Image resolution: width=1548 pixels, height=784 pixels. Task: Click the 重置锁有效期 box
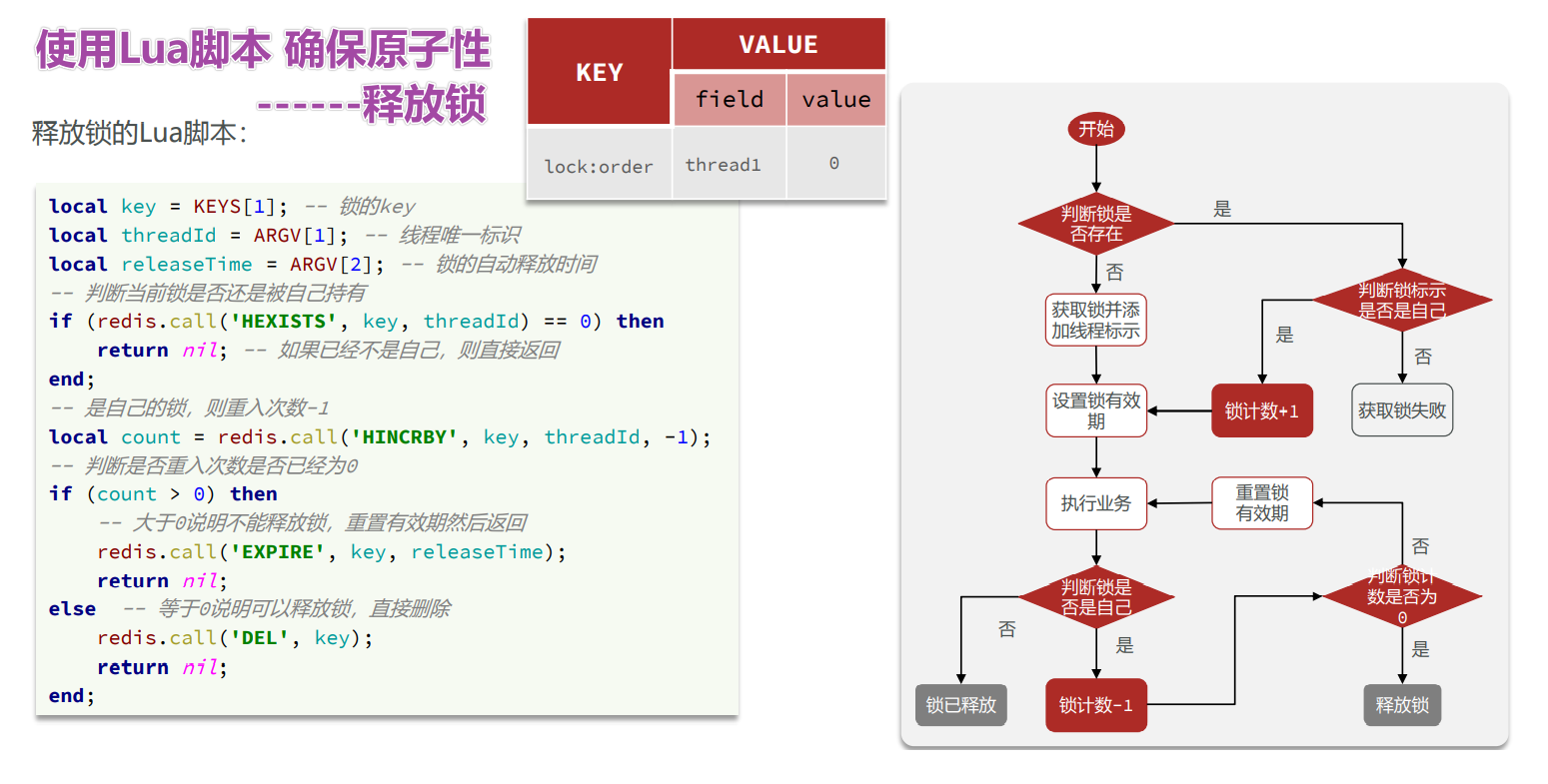tap(1262, 502)
